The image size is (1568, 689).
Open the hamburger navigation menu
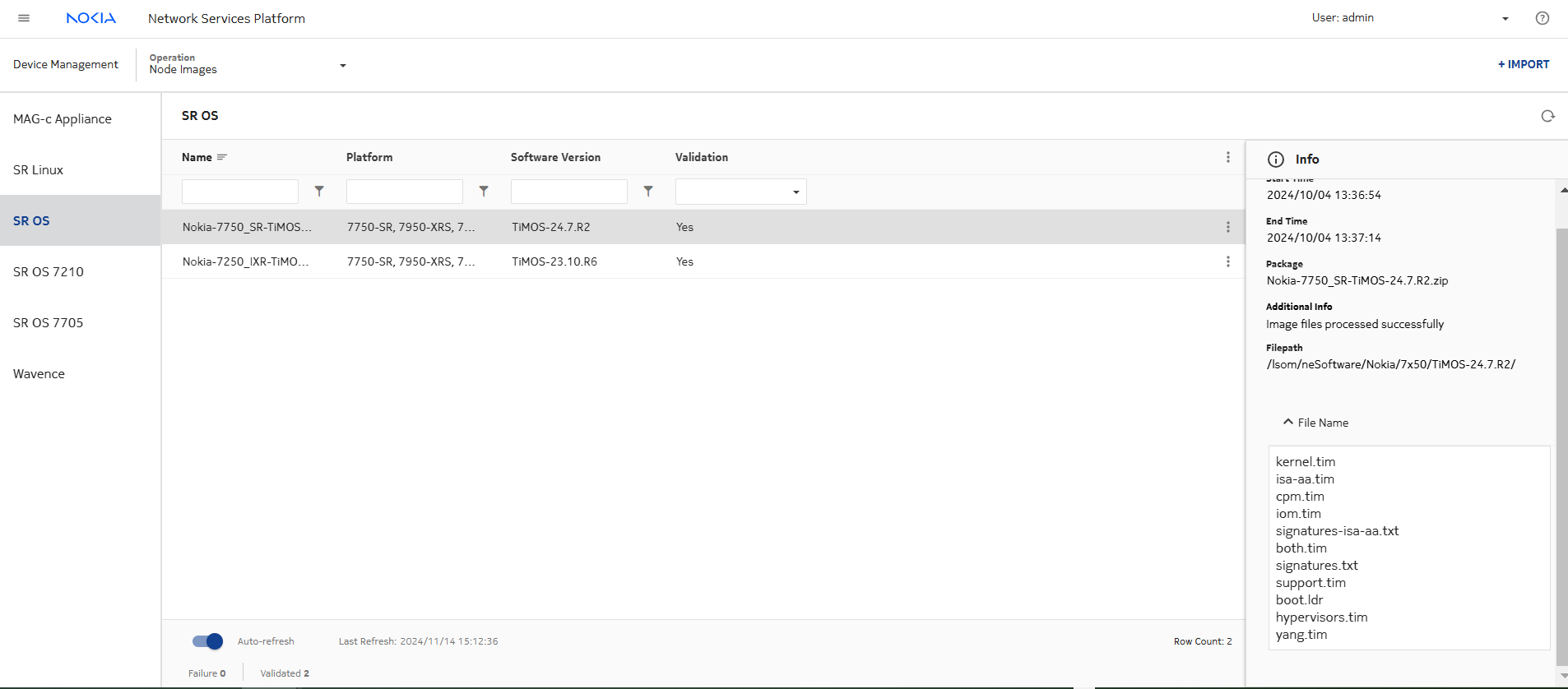pyautogui.click(x=24, y=18)
